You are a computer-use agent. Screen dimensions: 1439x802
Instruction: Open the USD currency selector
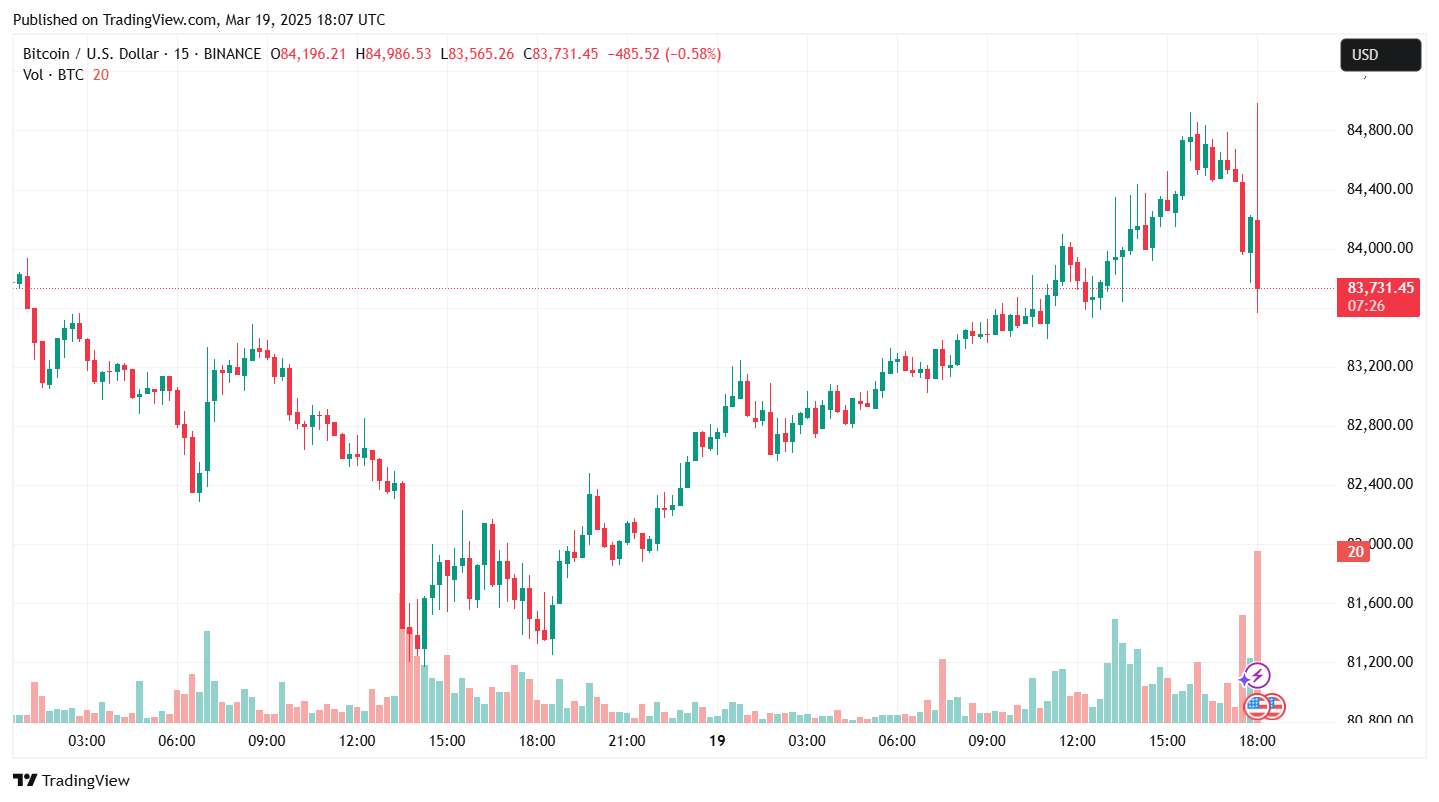click(x=1379, y=55)
